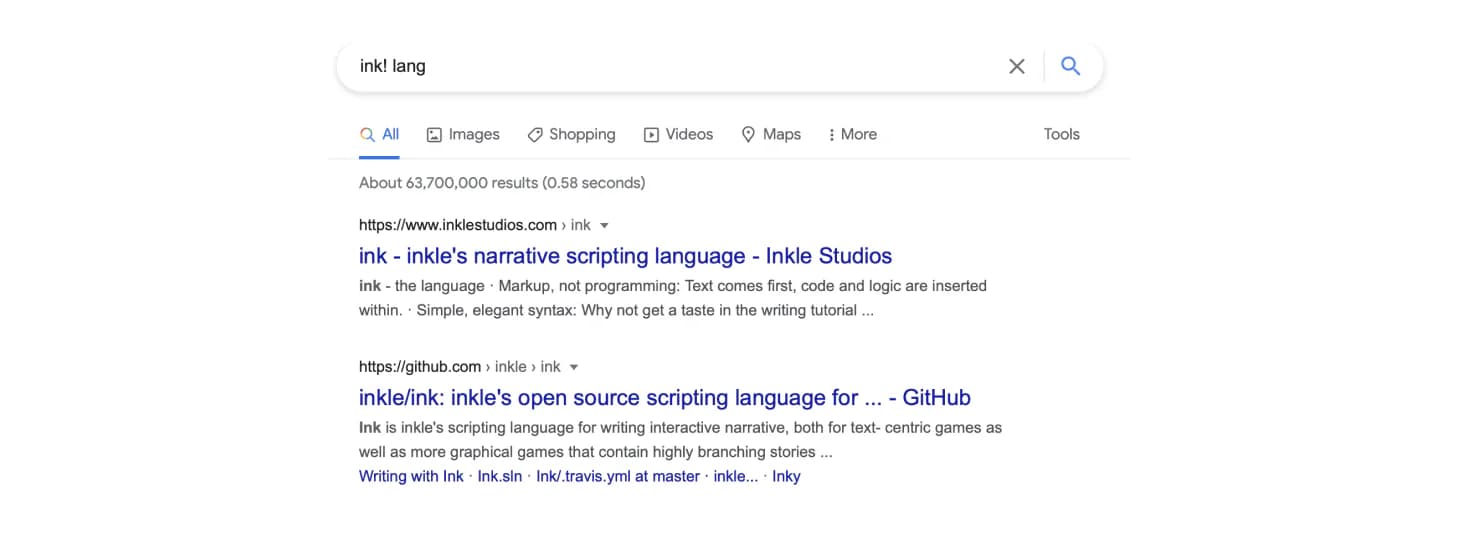Click the inklestudios snippet starting 'ink - the language'
The height and width of the screenshot is (540, 1458).
(x=673, y=298)
